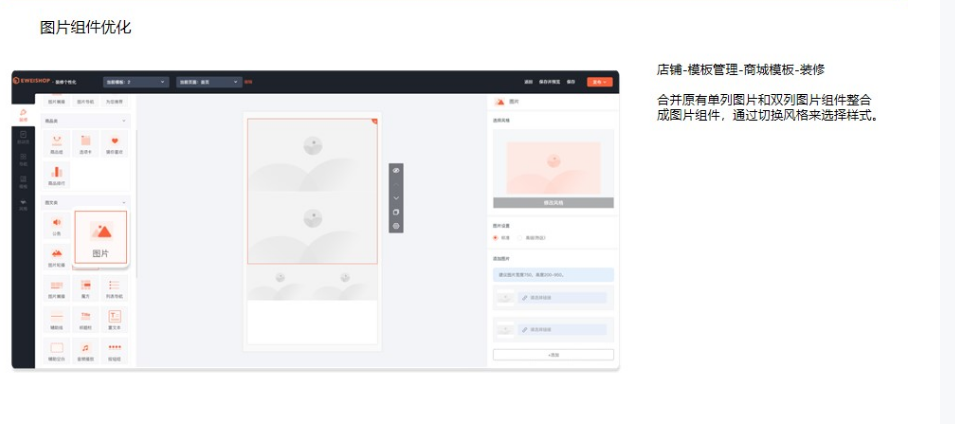955x424 pixels.
Task: Open the 当前模板 template dropdown
Action: click(x=136, y=82)
